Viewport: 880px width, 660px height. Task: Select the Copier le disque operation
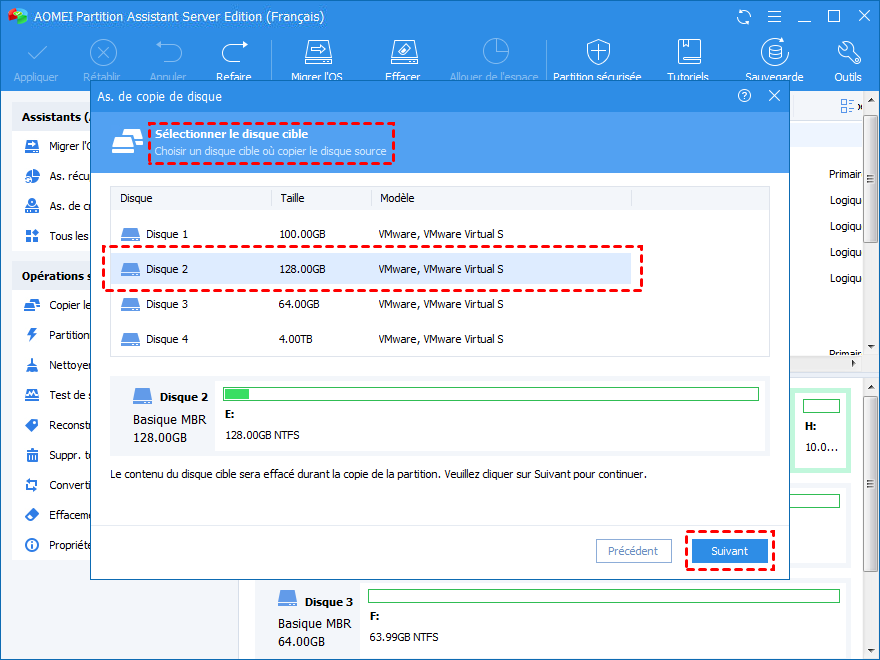pyautogui.click(x=56, y=305)
